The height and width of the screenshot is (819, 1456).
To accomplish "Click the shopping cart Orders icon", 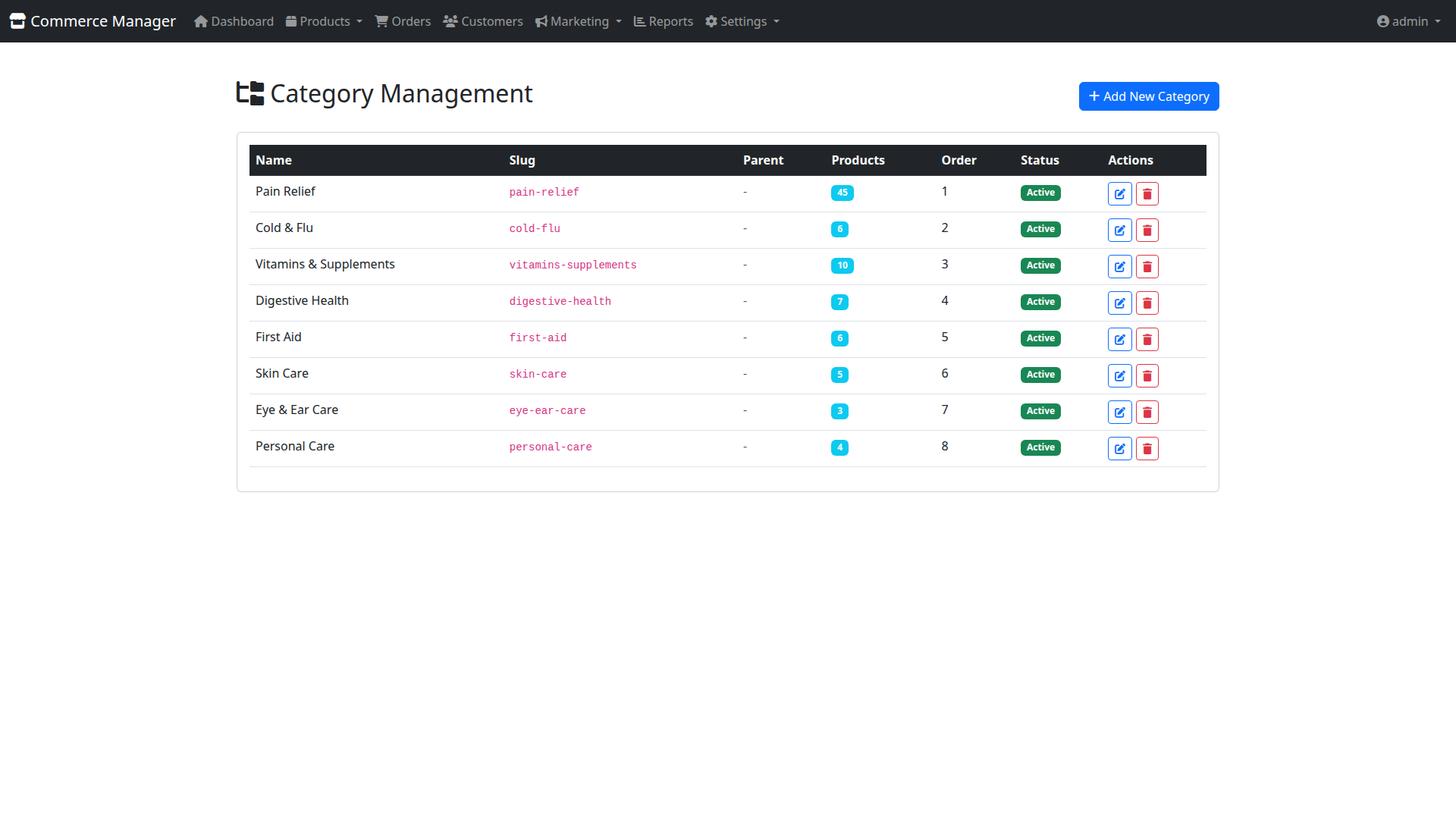I will coord(380,21).
